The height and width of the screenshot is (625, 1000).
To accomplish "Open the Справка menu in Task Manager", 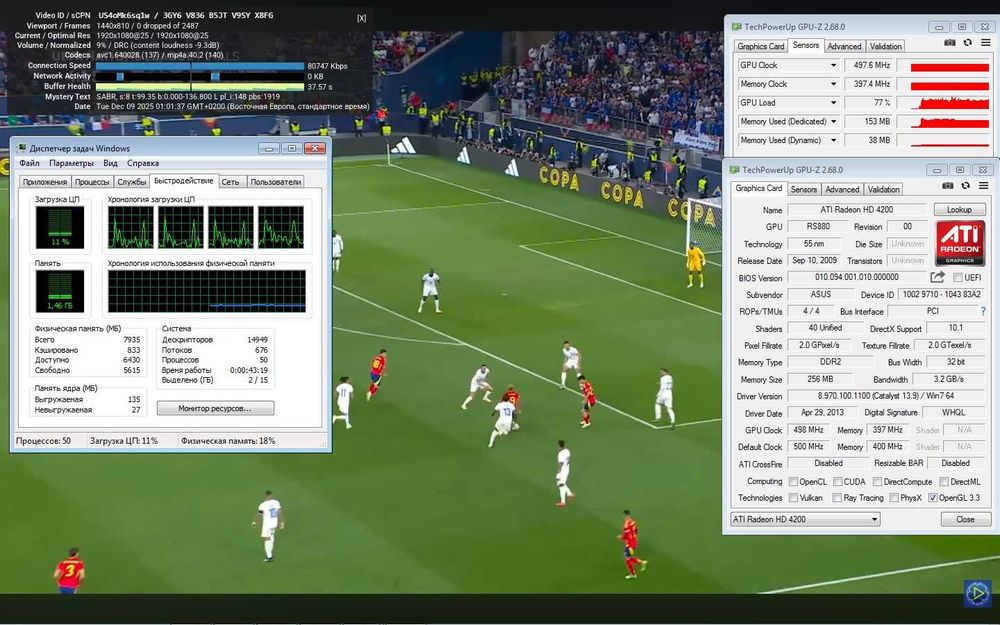I will [x=143, y=163].
